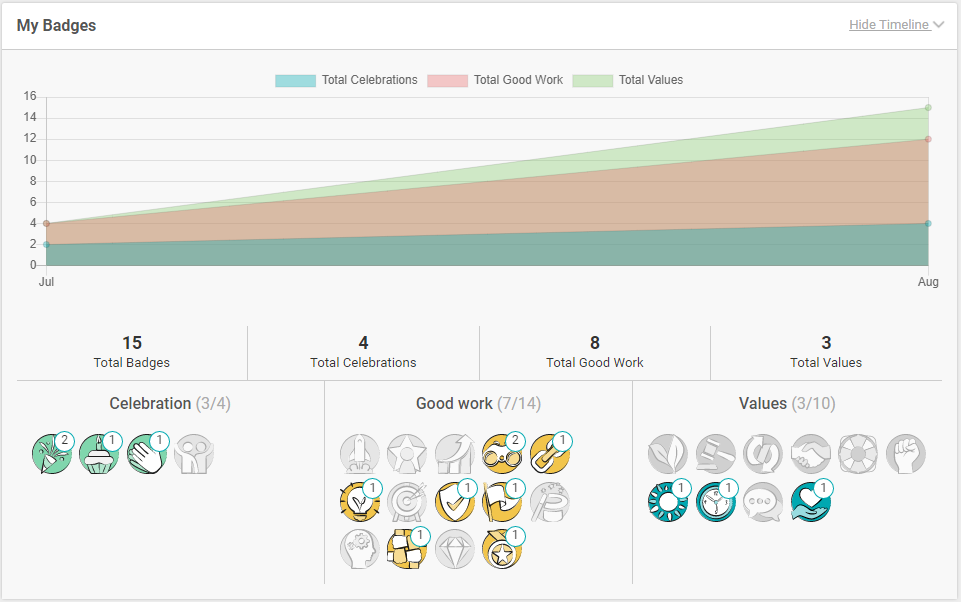The height and width of the screenshot is (602, 961).
Task: Click Total Values data point at Aug
Action: coord(928,108)
